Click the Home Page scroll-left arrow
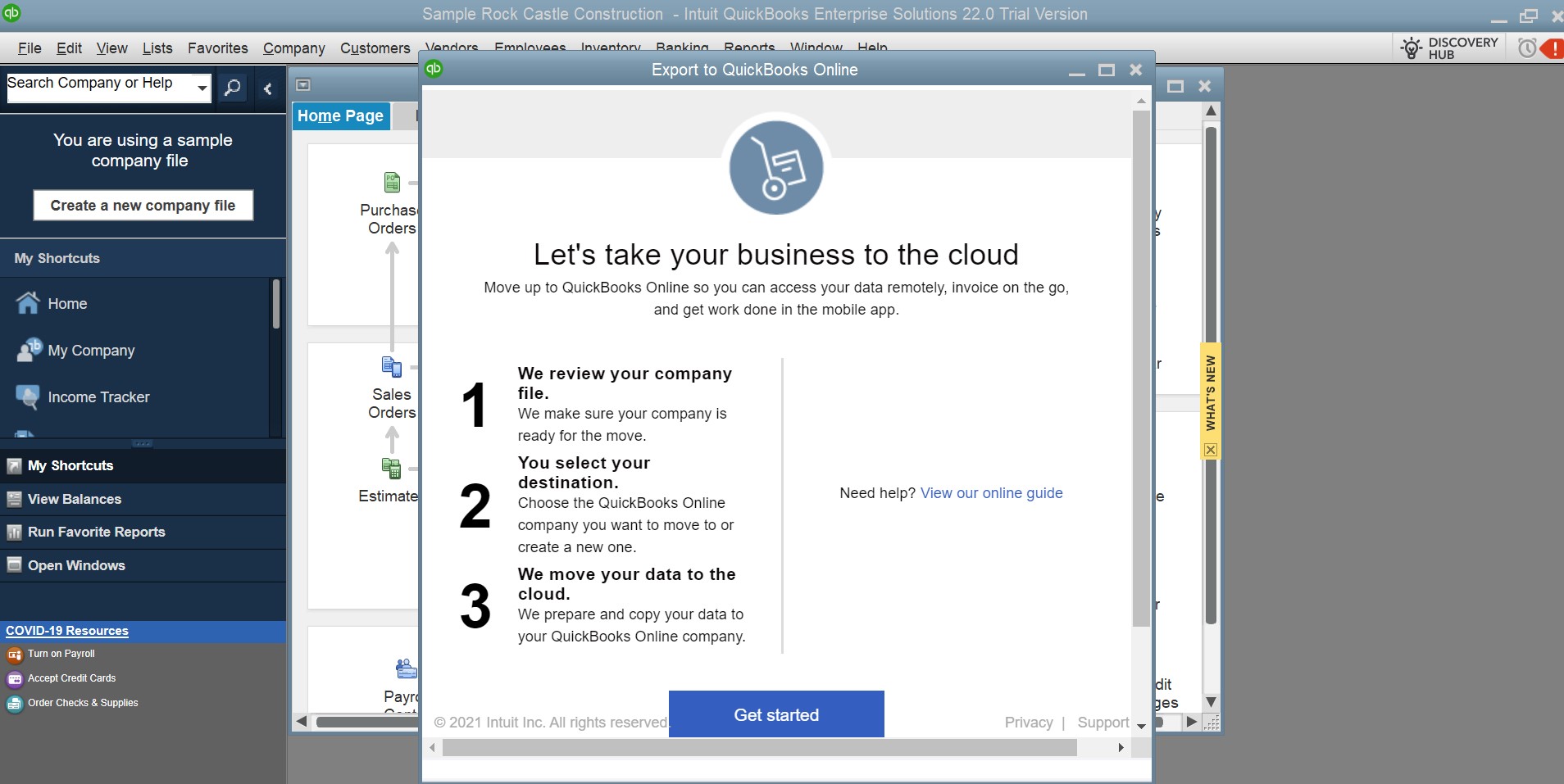The height and width of the screenshot is (784, 1564). click(x=302, y=722)
